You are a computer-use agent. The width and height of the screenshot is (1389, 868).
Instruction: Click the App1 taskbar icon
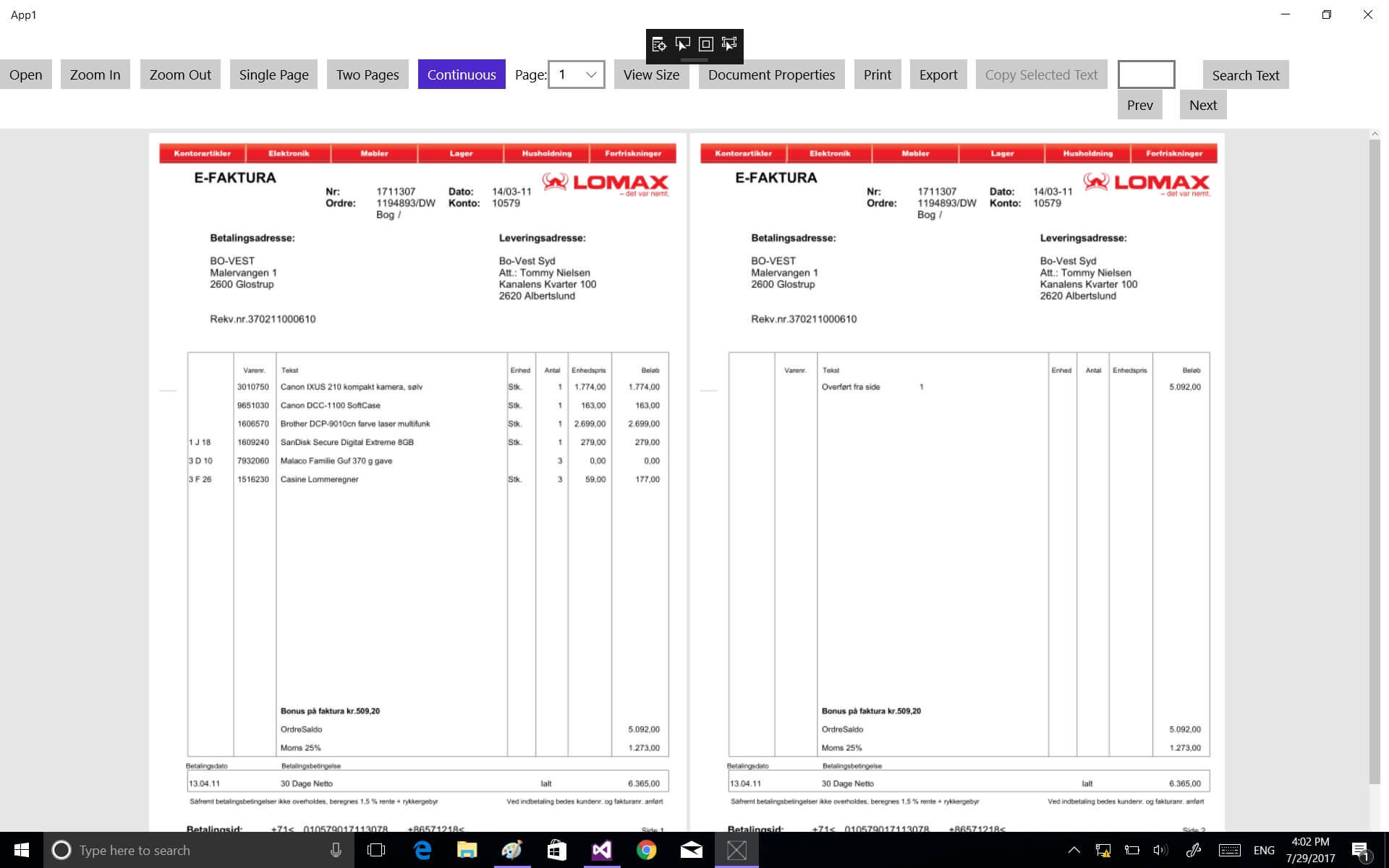click(x=736, y=850)
